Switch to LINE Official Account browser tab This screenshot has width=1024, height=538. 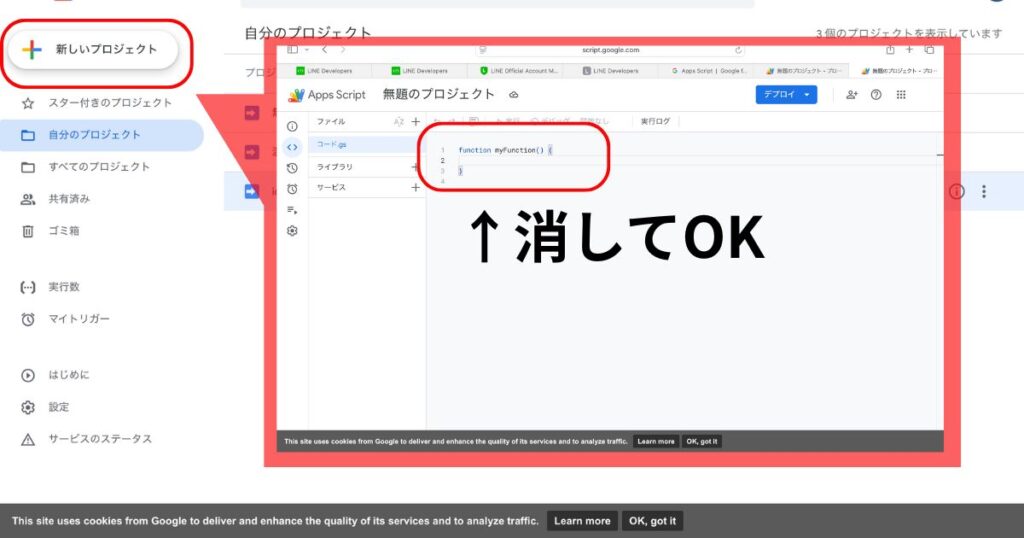[x=519, y=71]
